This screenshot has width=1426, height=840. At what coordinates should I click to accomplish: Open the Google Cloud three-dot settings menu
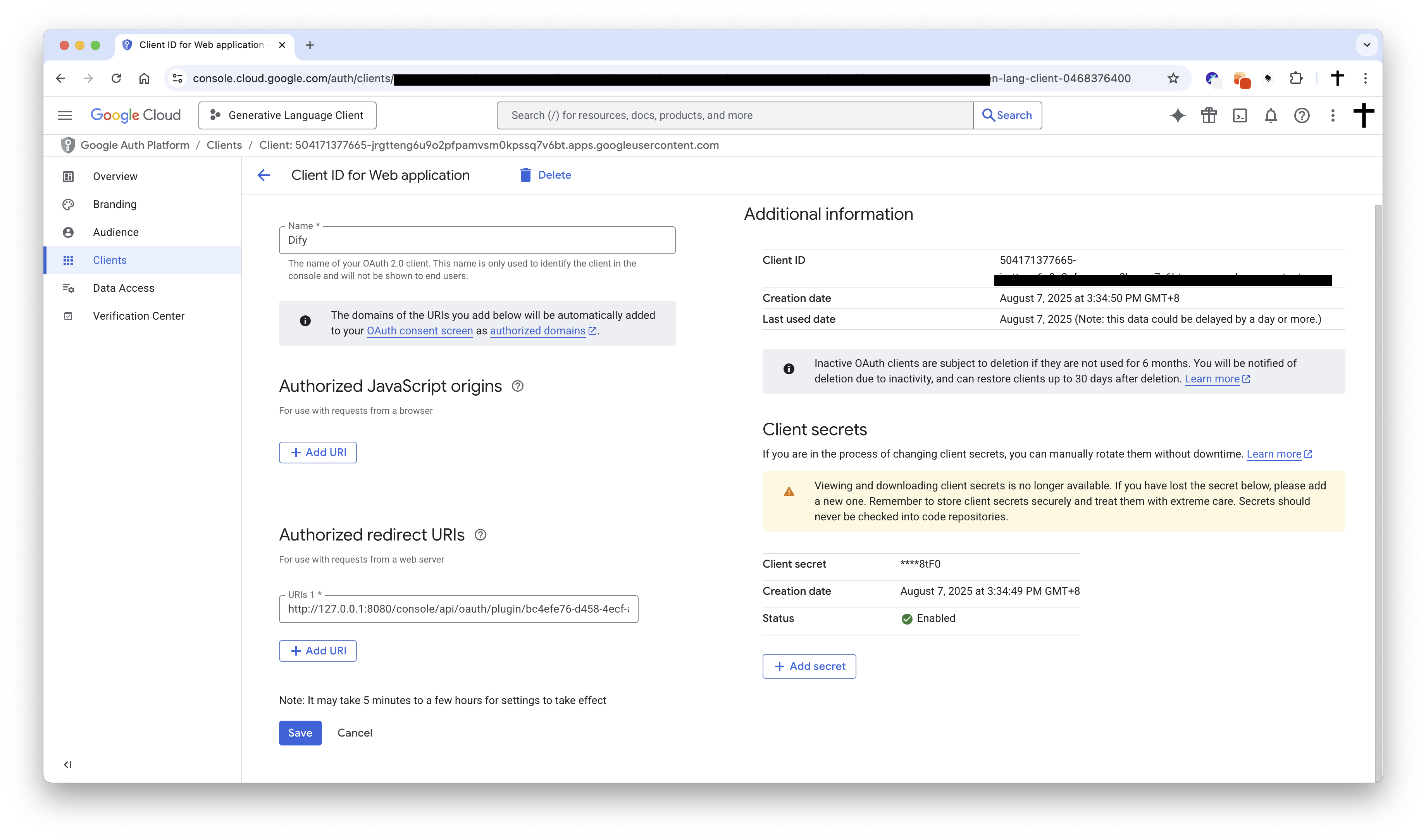(x=1333, y=115)
